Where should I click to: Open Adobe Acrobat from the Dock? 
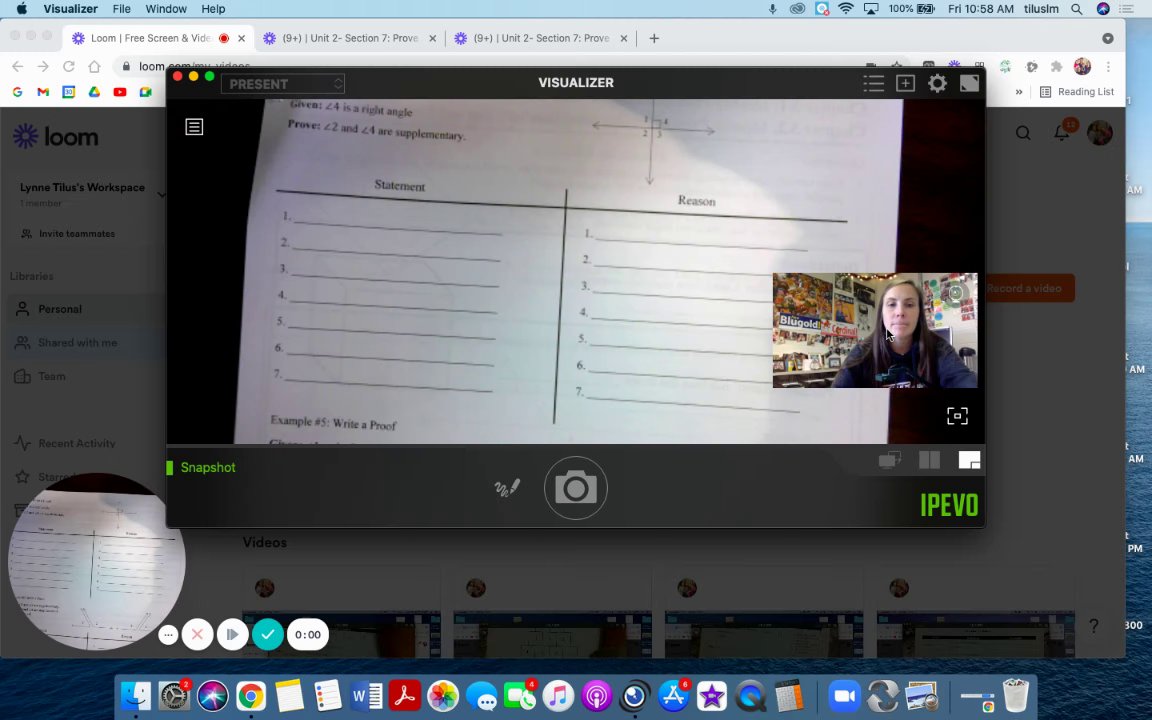(x=405, y=696)
